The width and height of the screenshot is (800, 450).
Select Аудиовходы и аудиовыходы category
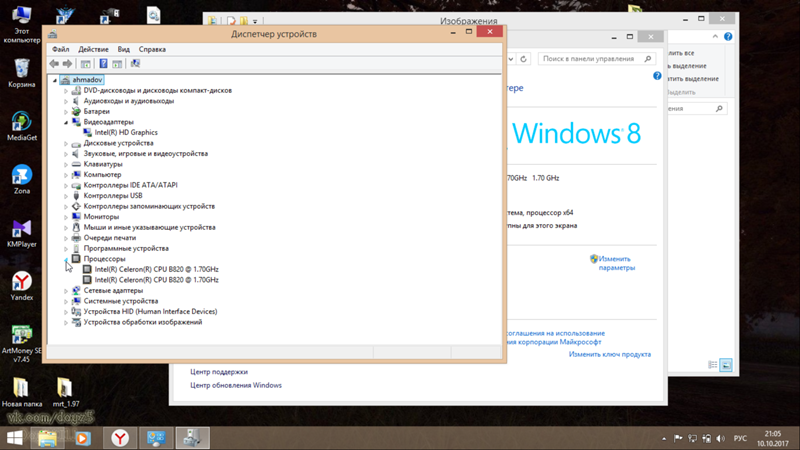[129, 101]
